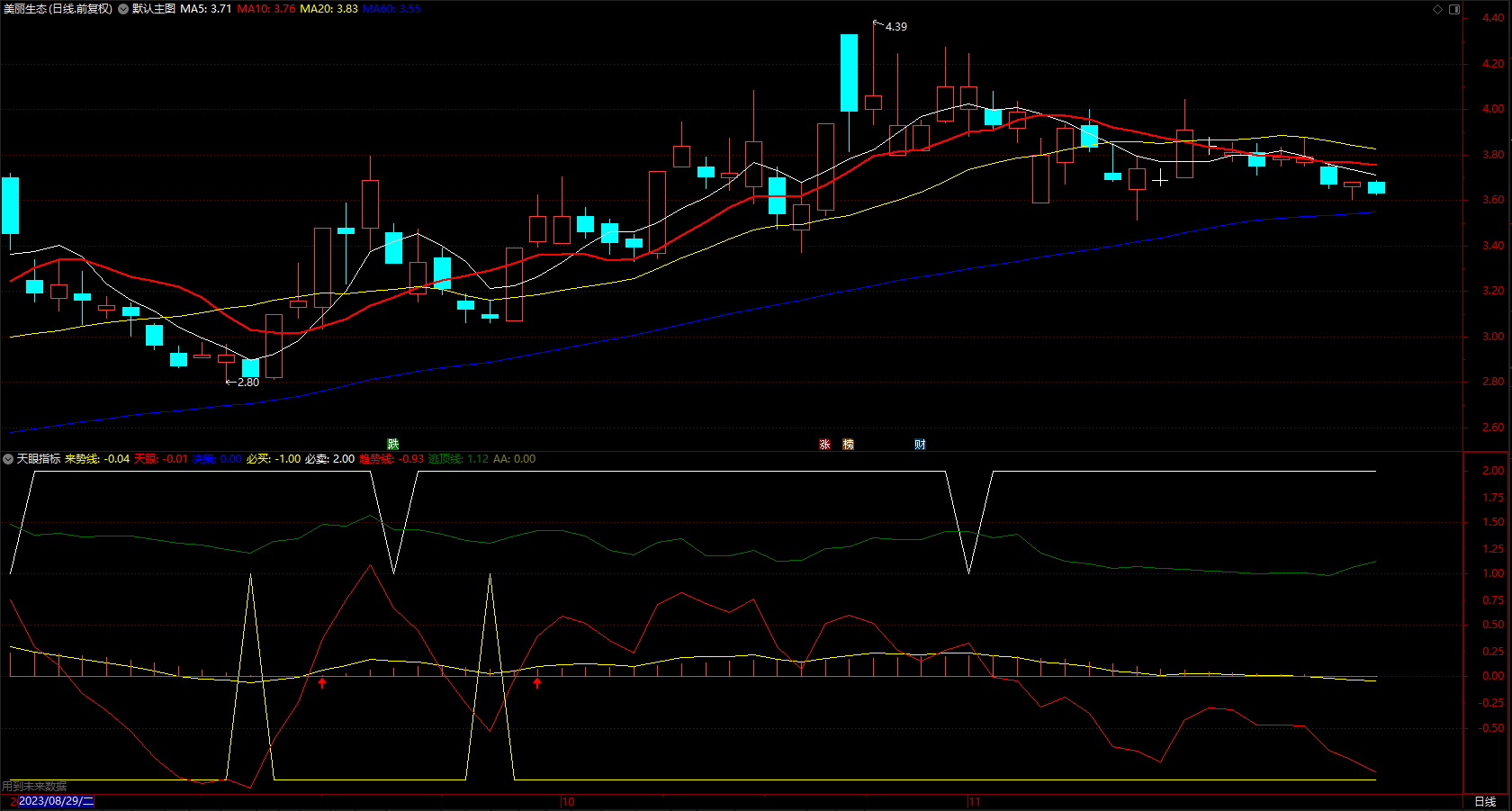Click the 默认主图 label
The image size is (1512, 811).
point(154,9)
